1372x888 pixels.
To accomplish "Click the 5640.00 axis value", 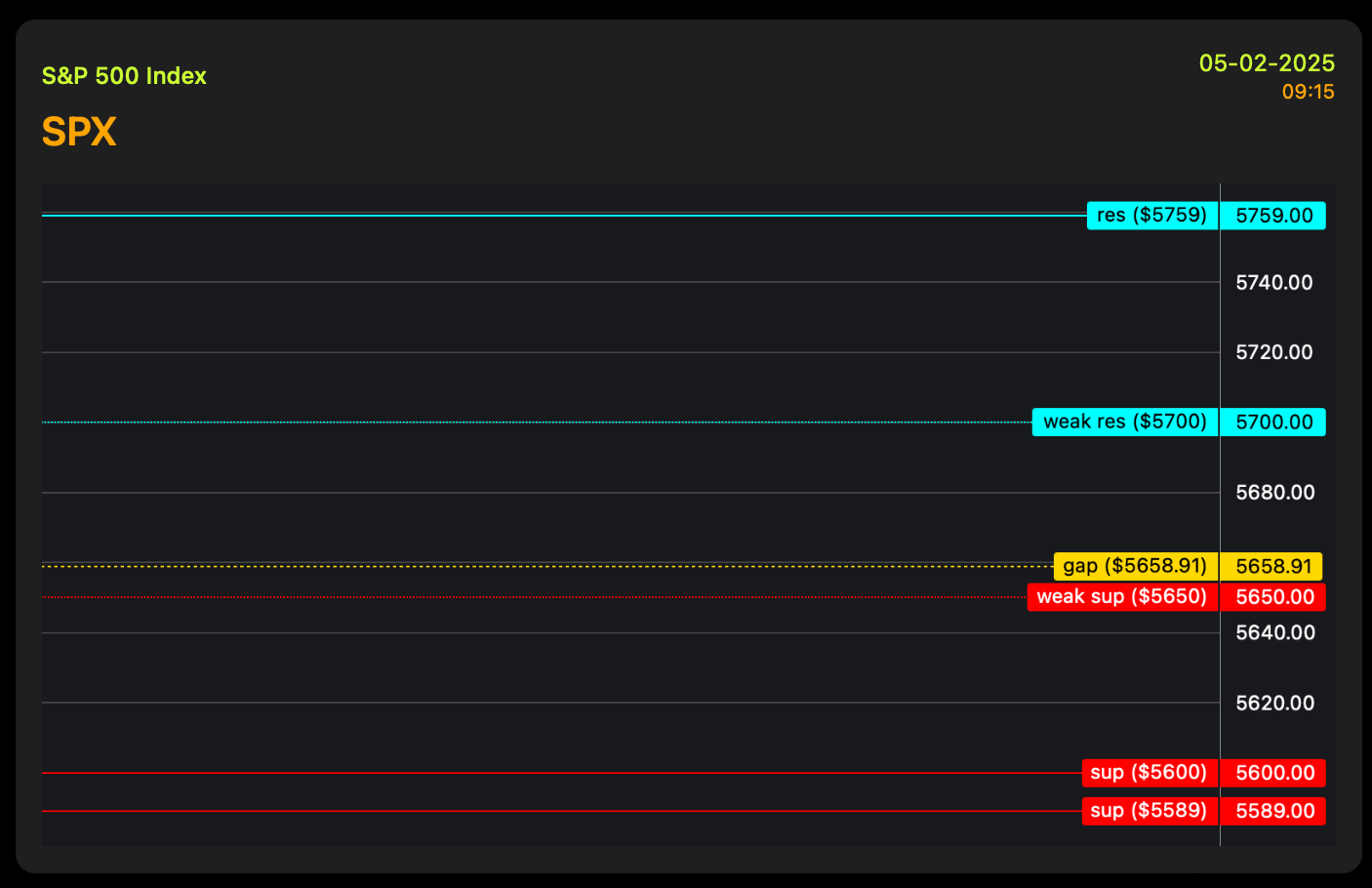I will tap(1275, 633).
